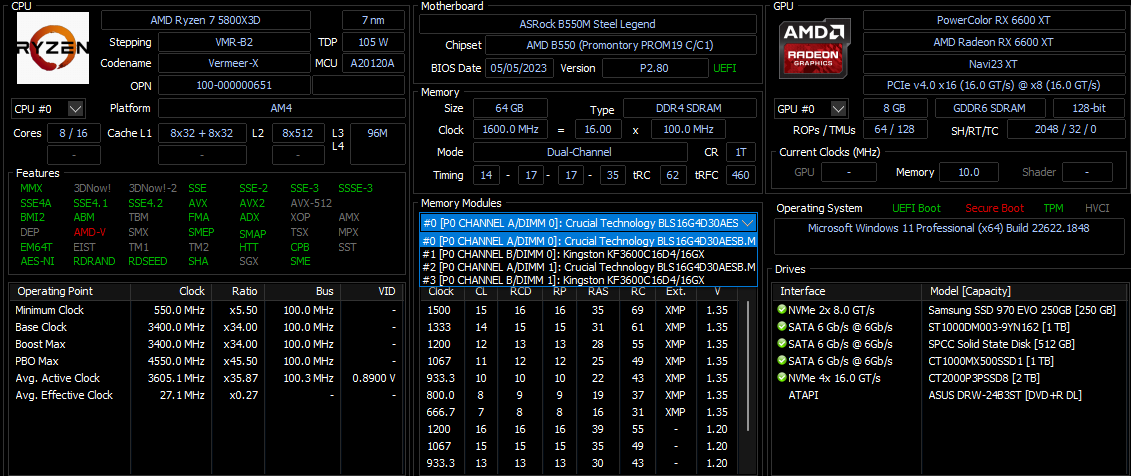This screenshot has height=476, width=1131.
Task: Click the BIOS Date 05/05/2023 field
Action: click(x=520, y=69)
